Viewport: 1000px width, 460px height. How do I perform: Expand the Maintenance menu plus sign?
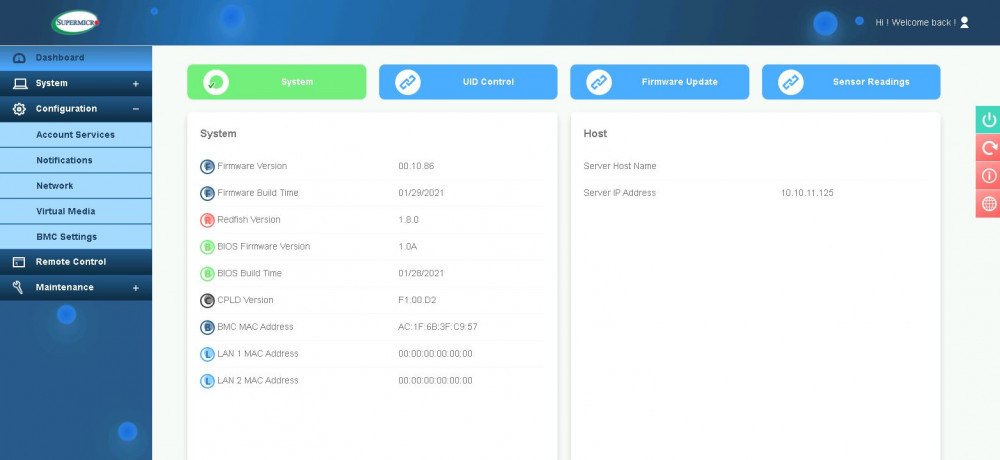(135, 288)
